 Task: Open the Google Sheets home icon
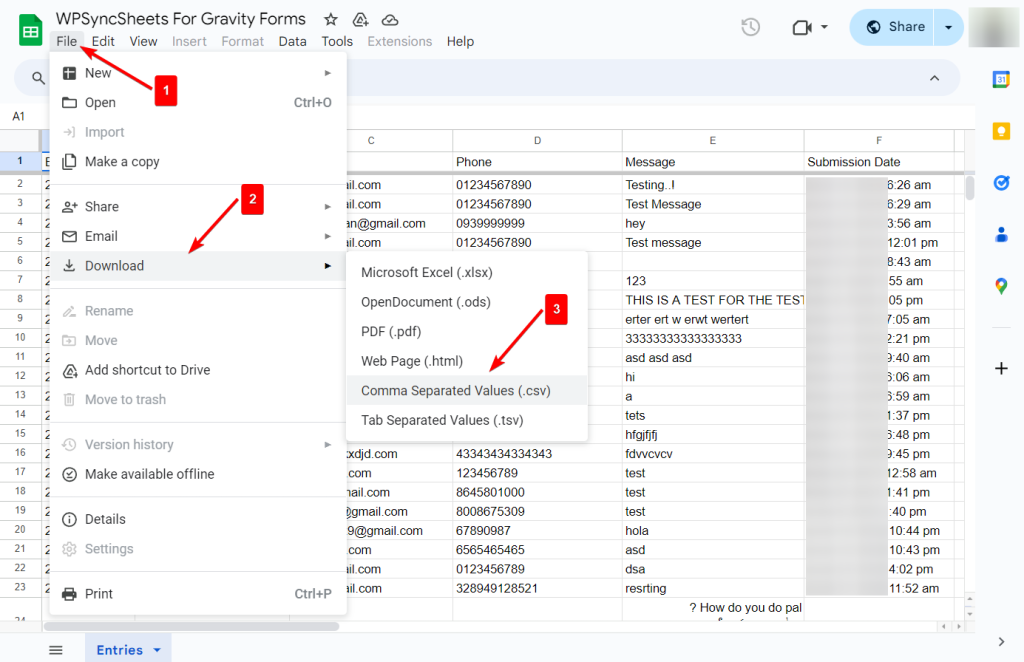pos(31,30)
